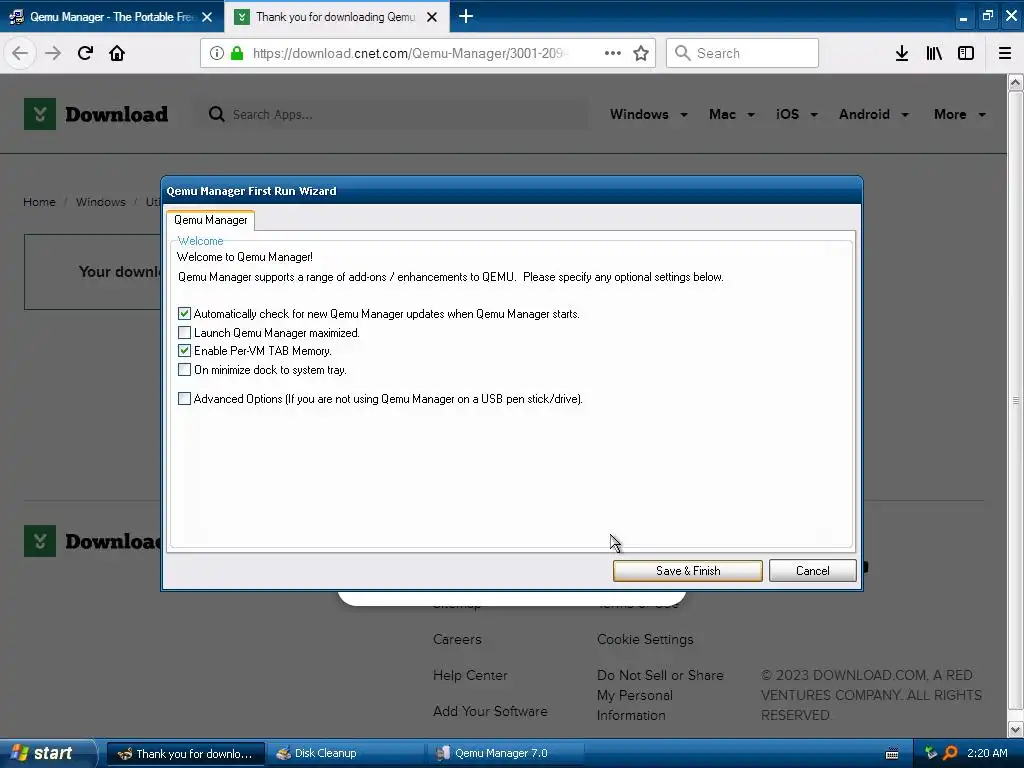
Task: Open the Careers footer link
Action: tap(457, 639)
